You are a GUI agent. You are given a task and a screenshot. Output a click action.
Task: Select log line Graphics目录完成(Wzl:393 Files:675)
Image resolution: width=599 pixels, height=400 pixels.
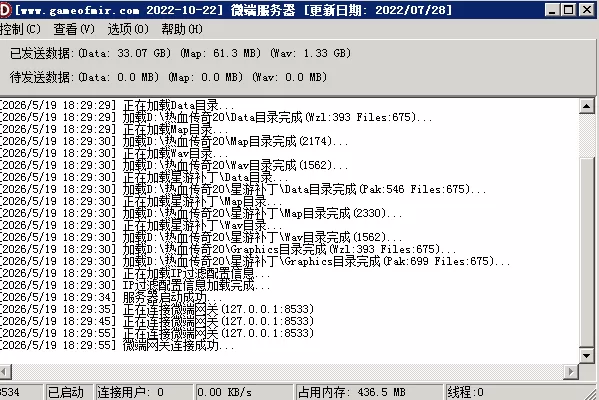(228, 249)
